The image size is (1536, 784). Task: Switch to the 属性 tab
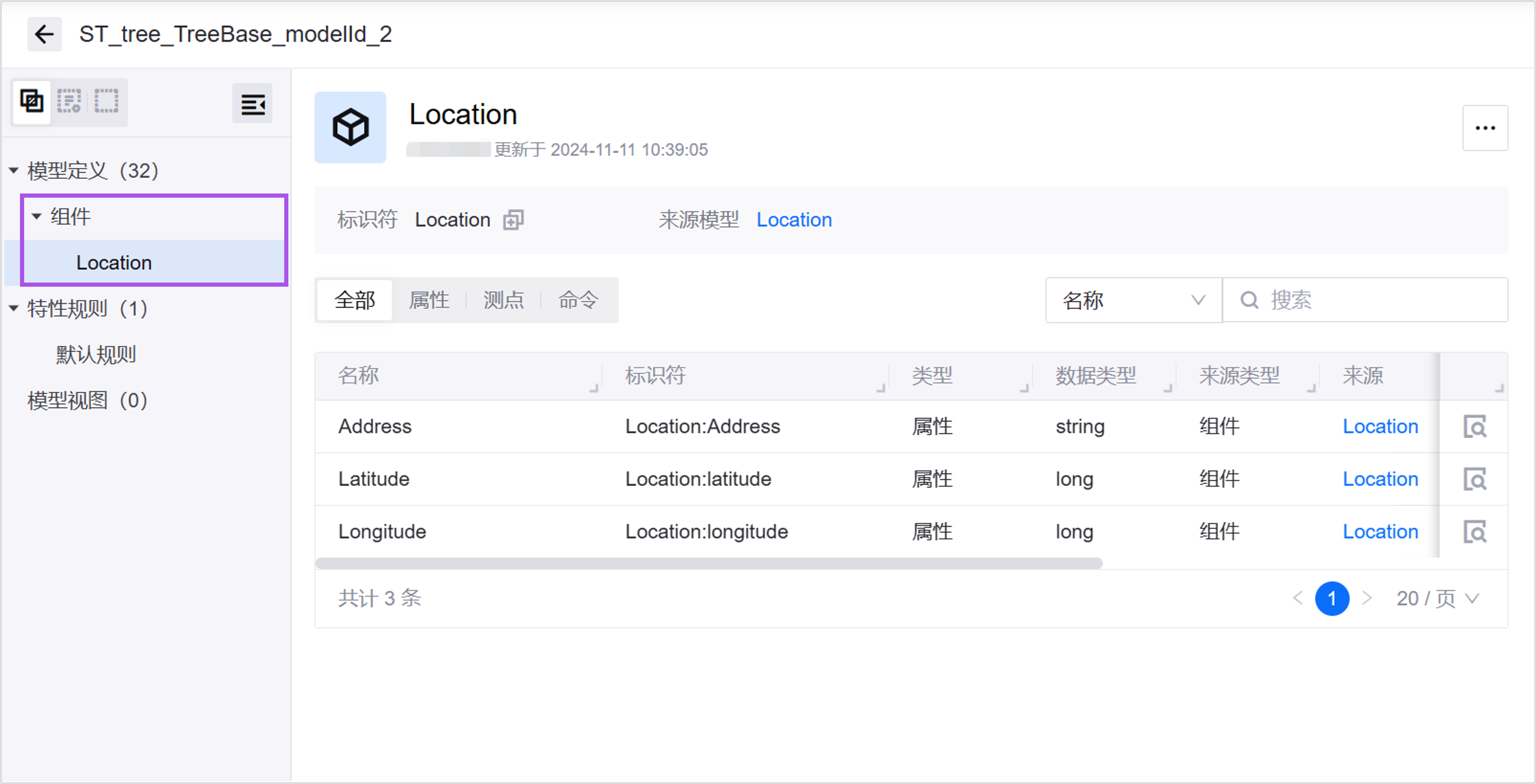click(429, 300)
